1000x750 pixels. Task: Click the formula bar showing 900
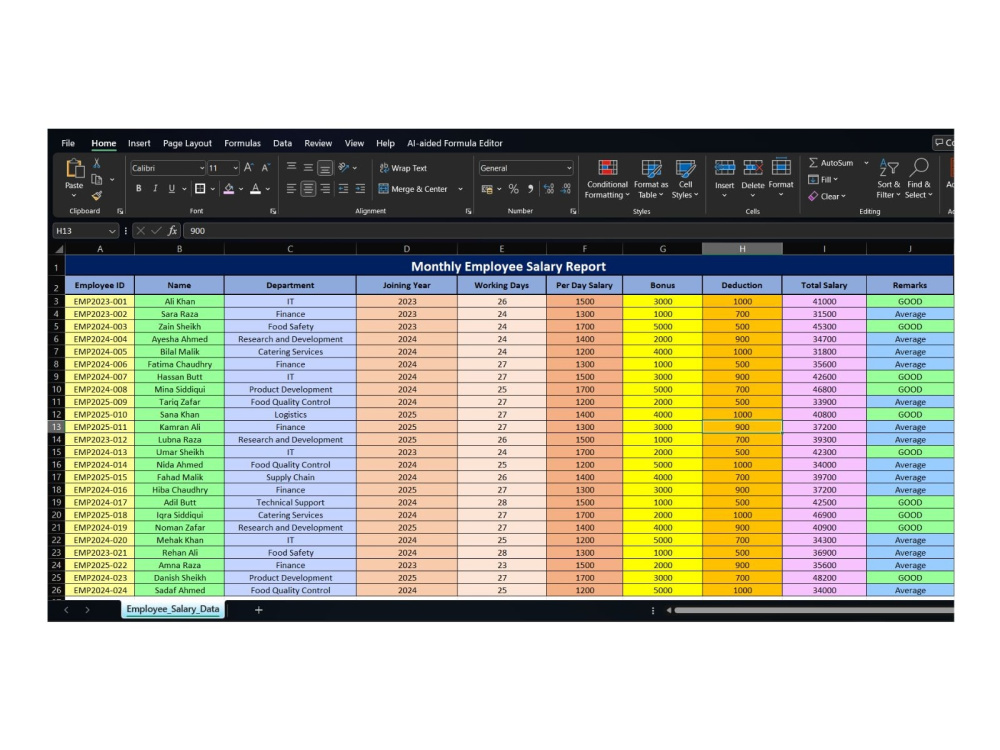tap(568, 231)
